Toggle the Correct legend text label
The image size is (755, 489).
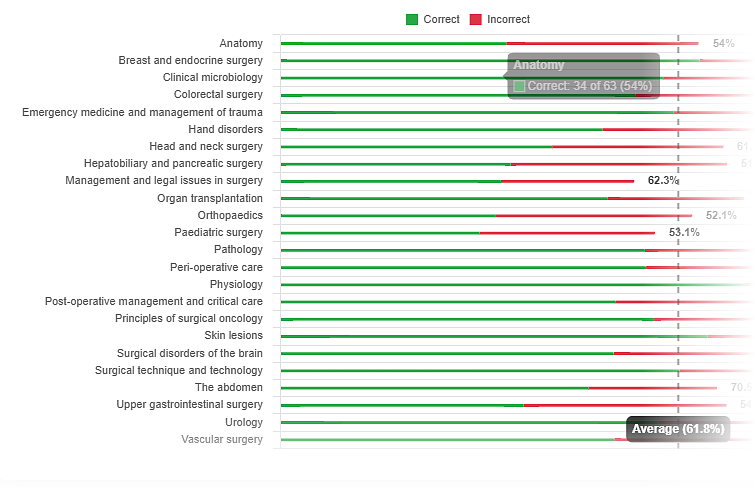coord(441,20)
